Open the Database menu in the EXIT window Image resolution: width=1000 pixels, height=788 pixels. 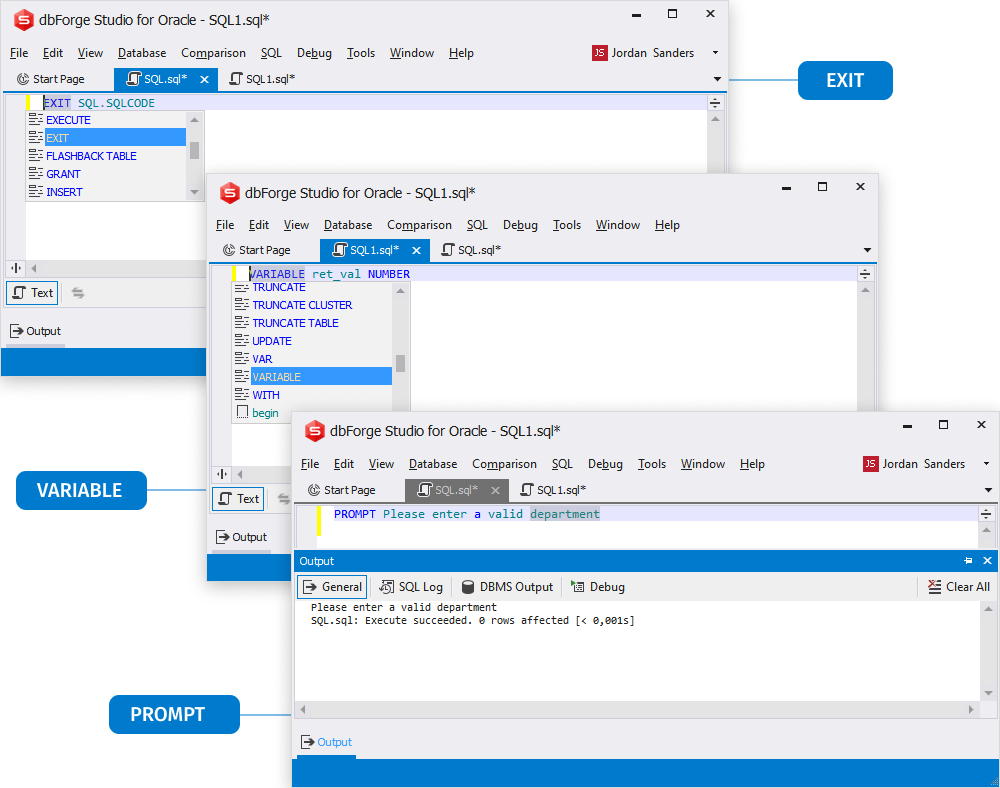142,53
